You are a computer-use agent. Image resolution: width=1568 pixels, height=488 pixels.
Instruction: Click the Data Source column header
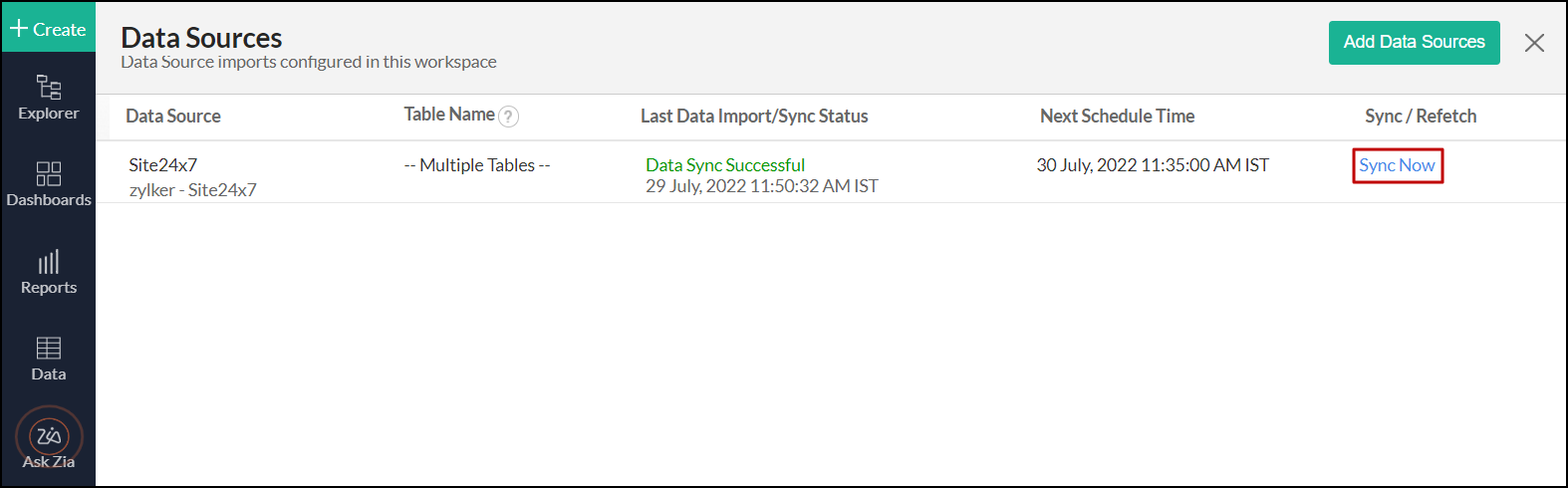click(173, 117)
